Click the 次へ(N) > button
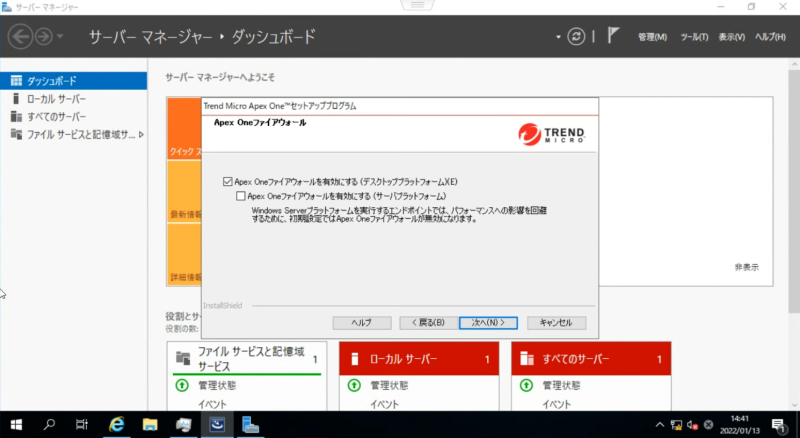 (x=488, y=323)
